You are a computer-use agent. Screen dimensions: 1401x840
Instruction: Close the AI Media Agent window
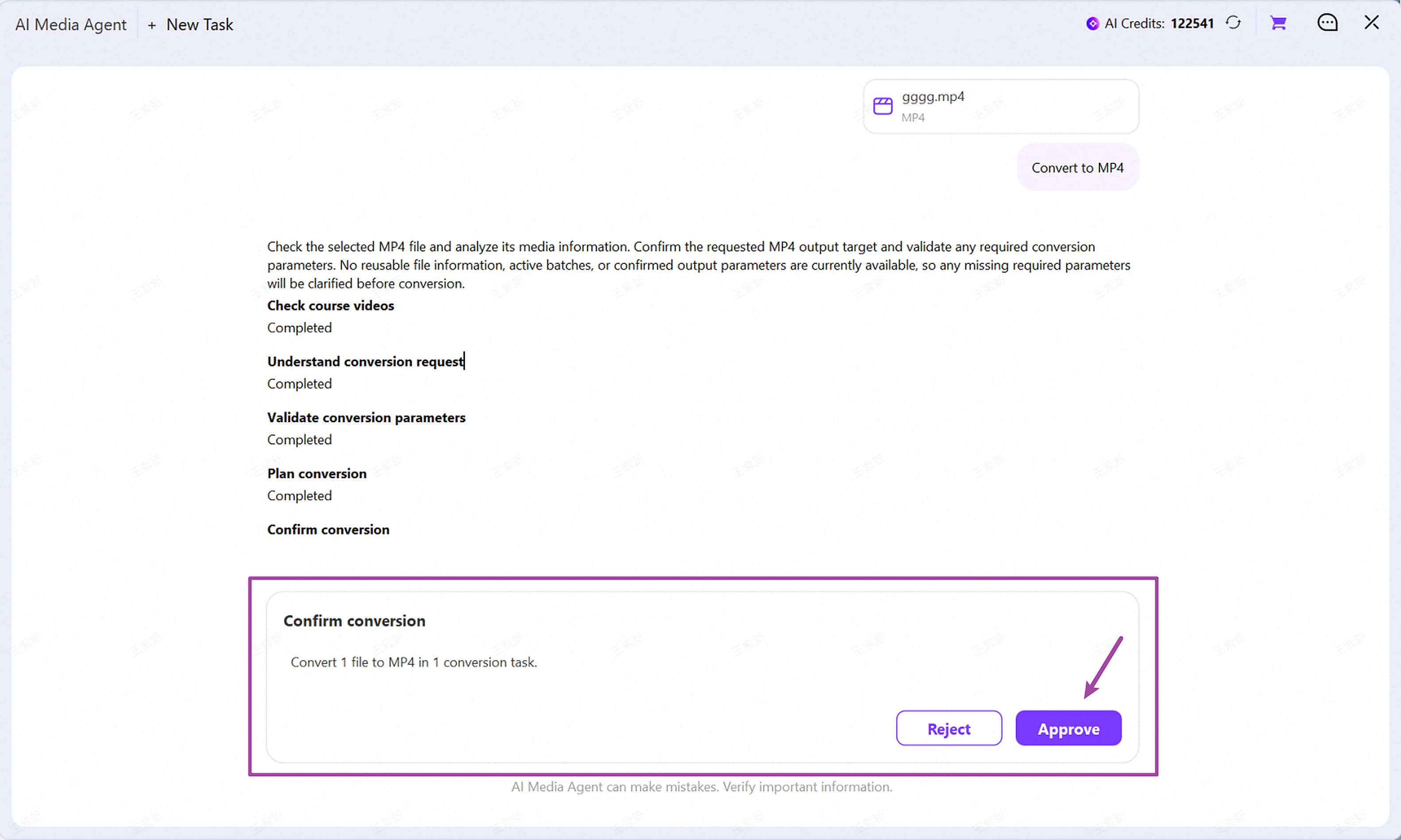click(1371, 22)
